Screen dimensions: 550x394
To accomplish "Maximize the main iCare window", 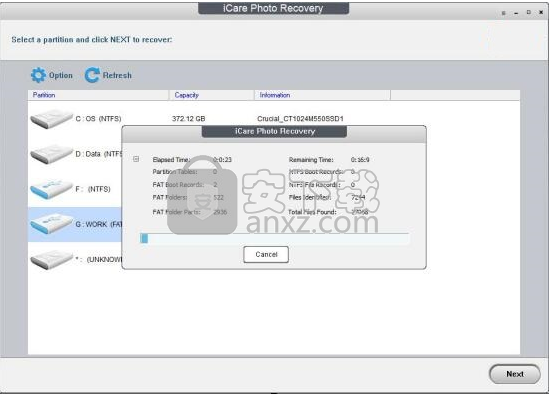I will point(529,12).
